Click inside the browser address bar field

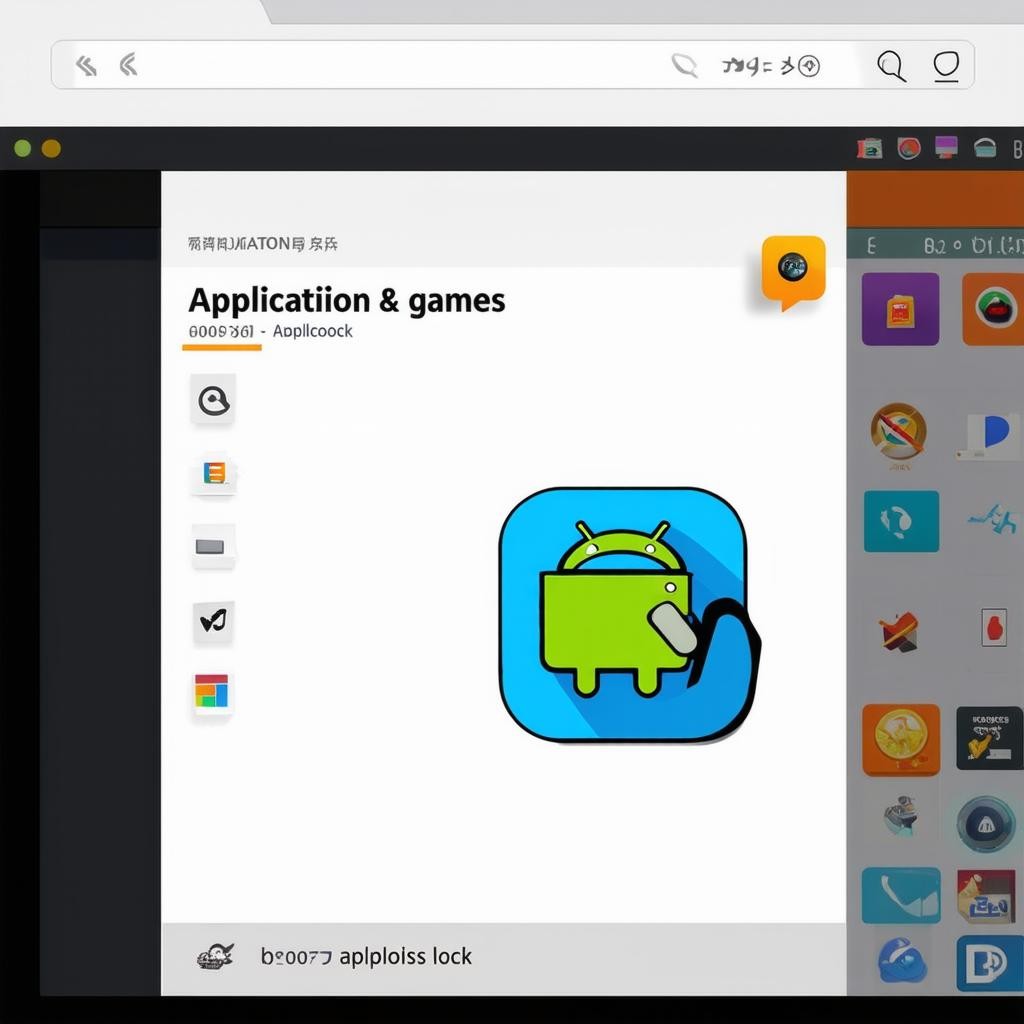(400, 66)
